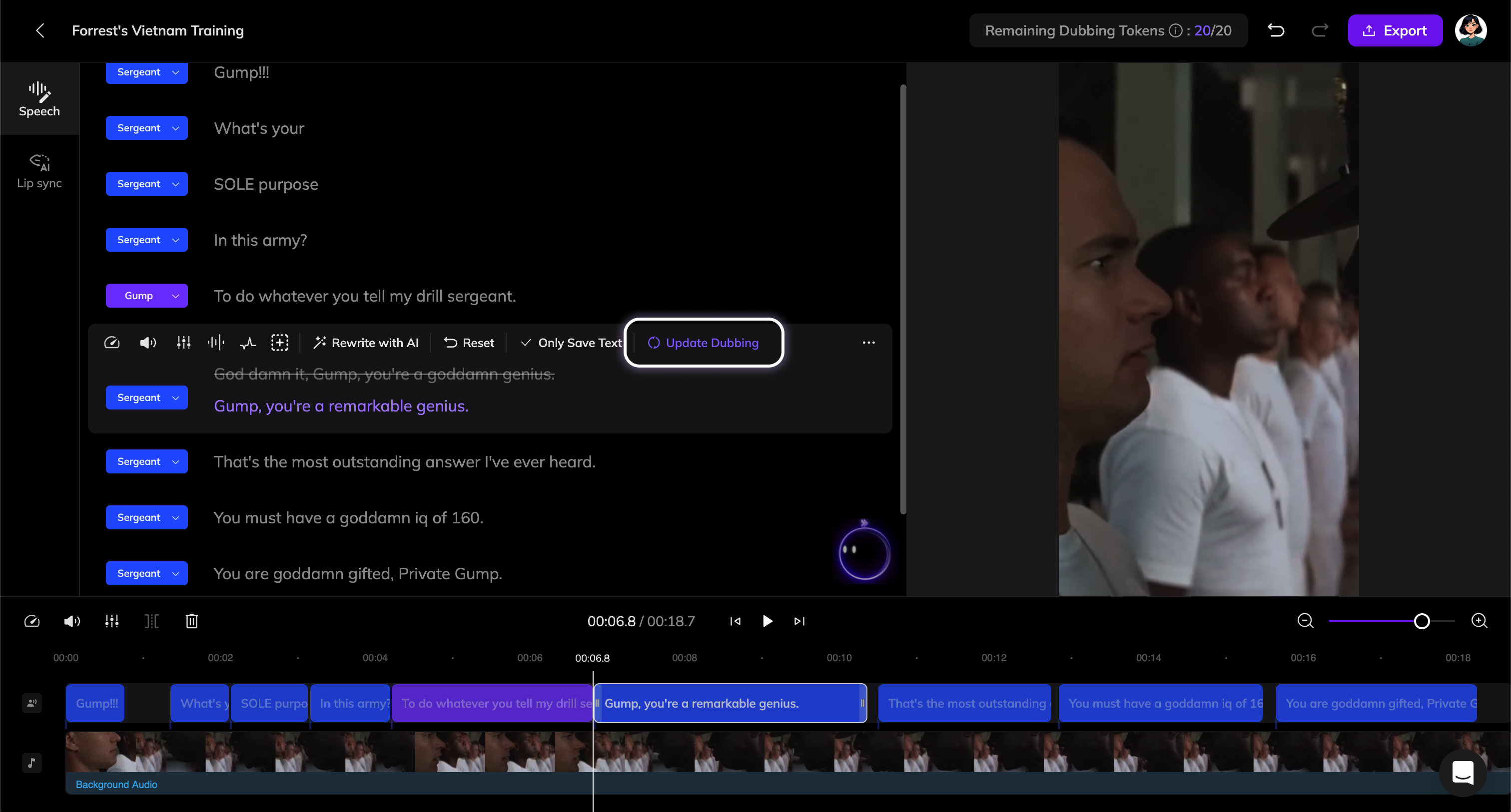1511x812 pixels.
Task: Open the chat support bubble
Action: [1463, 772]
